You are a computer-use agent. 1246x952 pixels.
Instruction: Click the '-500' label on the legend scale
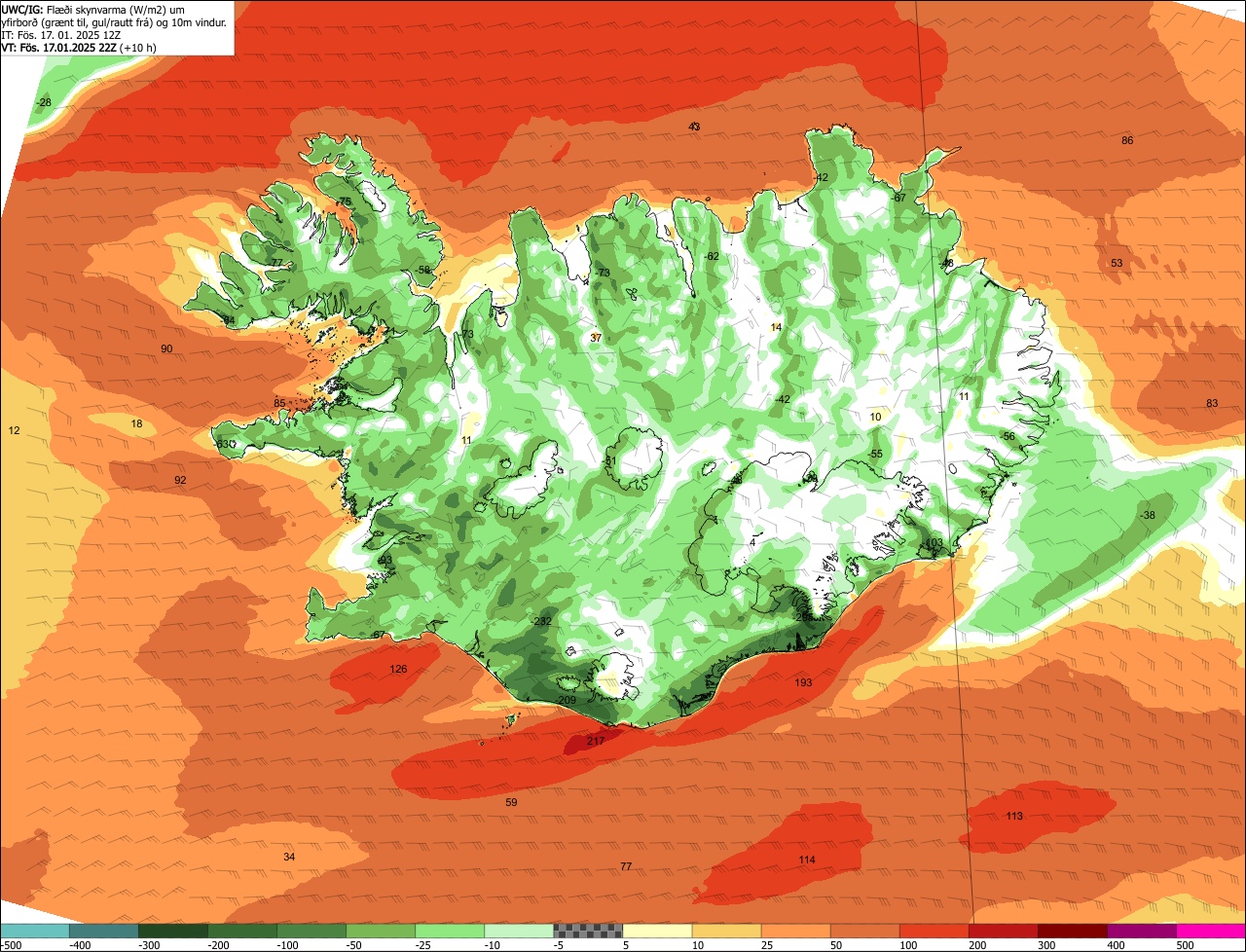click(x=11, y=945)
